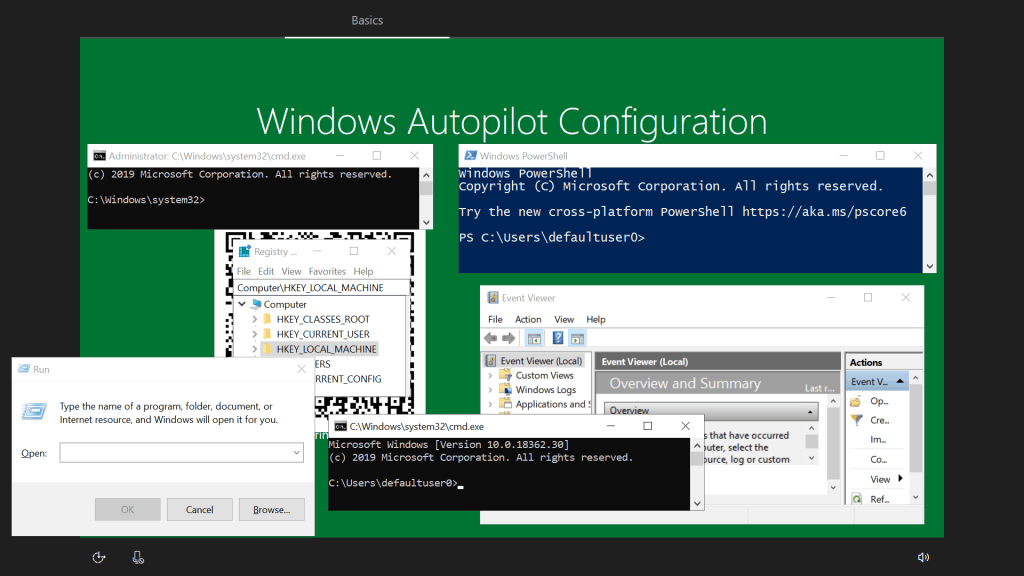1024x576 pixels.
Task: Expand Windows Logs in Event Viewer tree
Action: (x=490, y=390)
